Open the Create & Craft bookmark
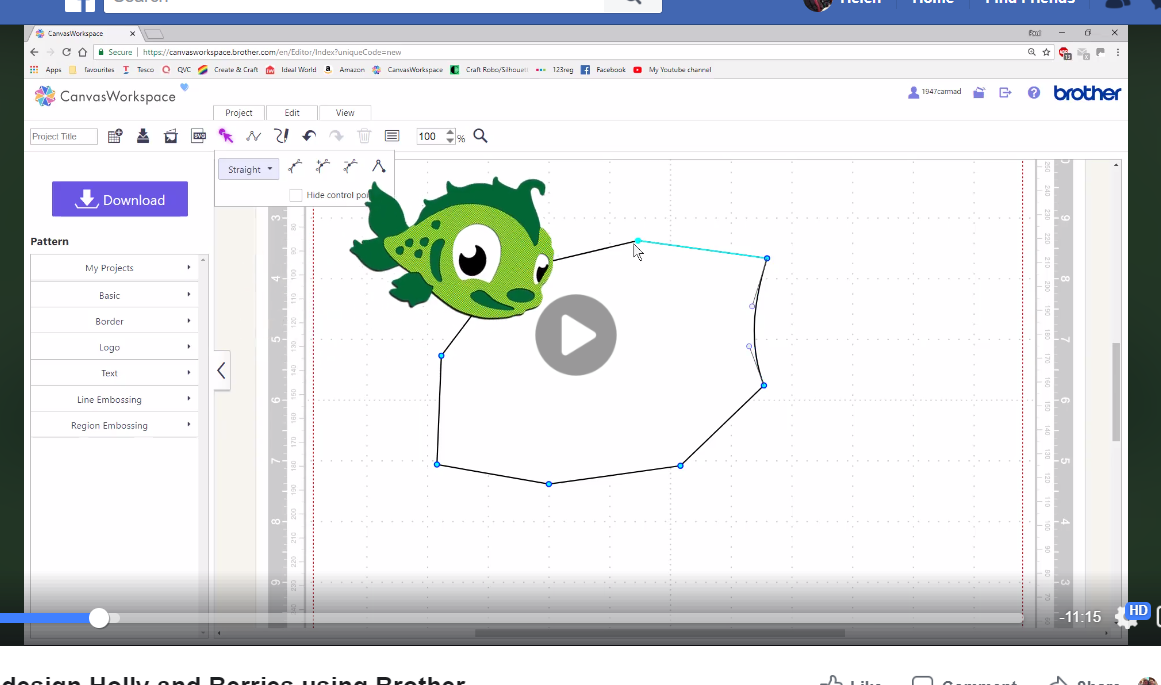Screen dimensions: 1161x685 click(228, 70)
